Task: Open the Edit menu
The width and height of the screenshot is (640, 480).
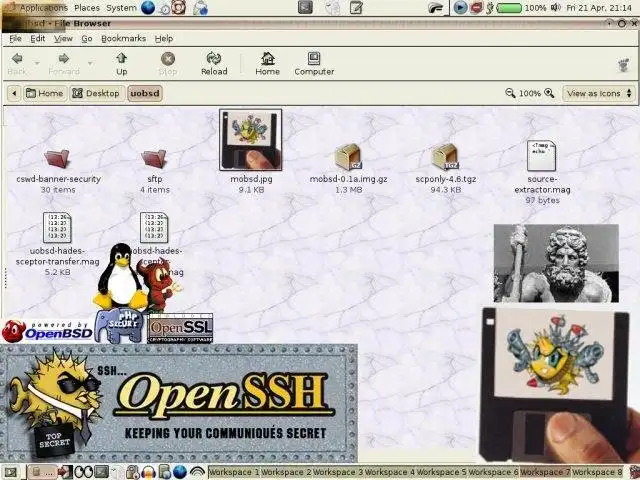Action: [38, 38]
